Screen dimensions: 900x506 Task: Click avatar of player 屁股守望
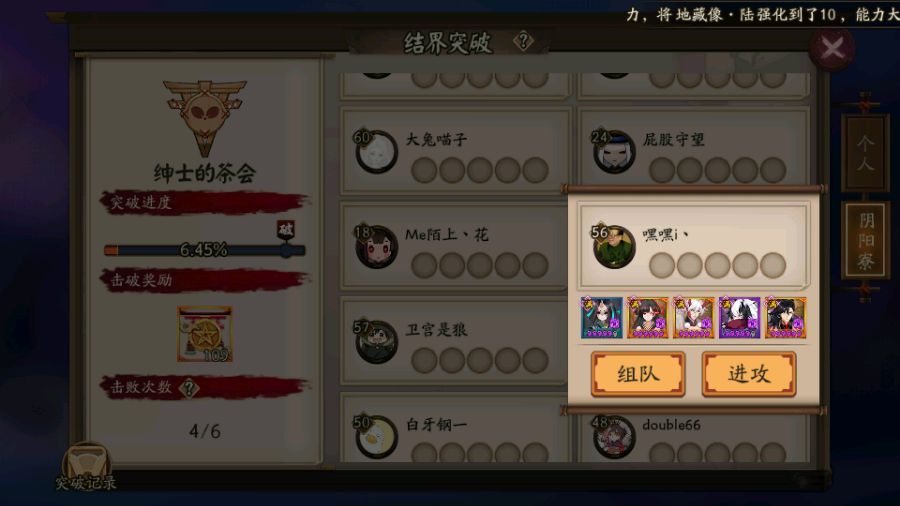tap(614, 151)
